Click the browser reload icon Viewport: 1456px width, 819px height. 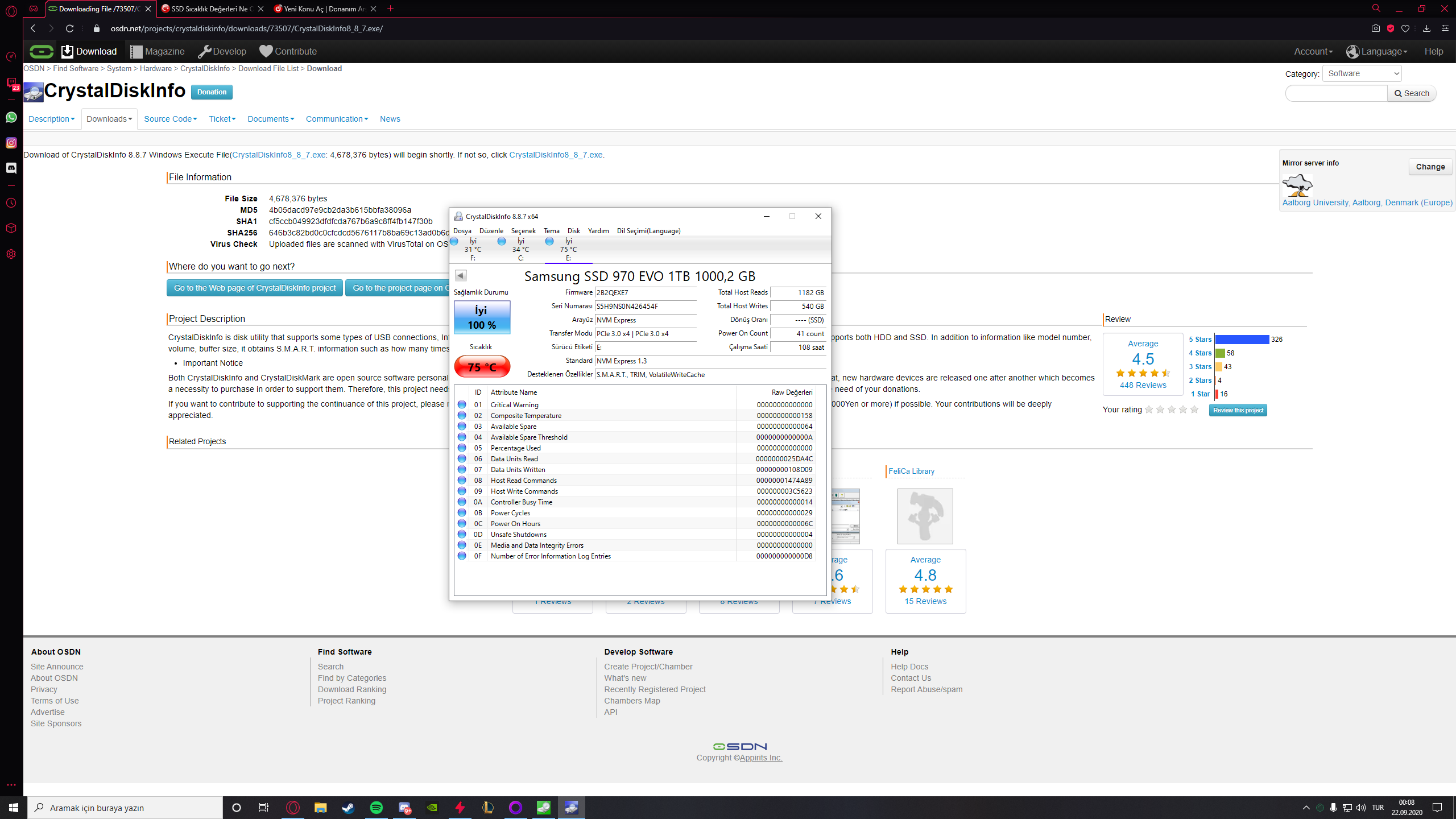tap(69, 28)
